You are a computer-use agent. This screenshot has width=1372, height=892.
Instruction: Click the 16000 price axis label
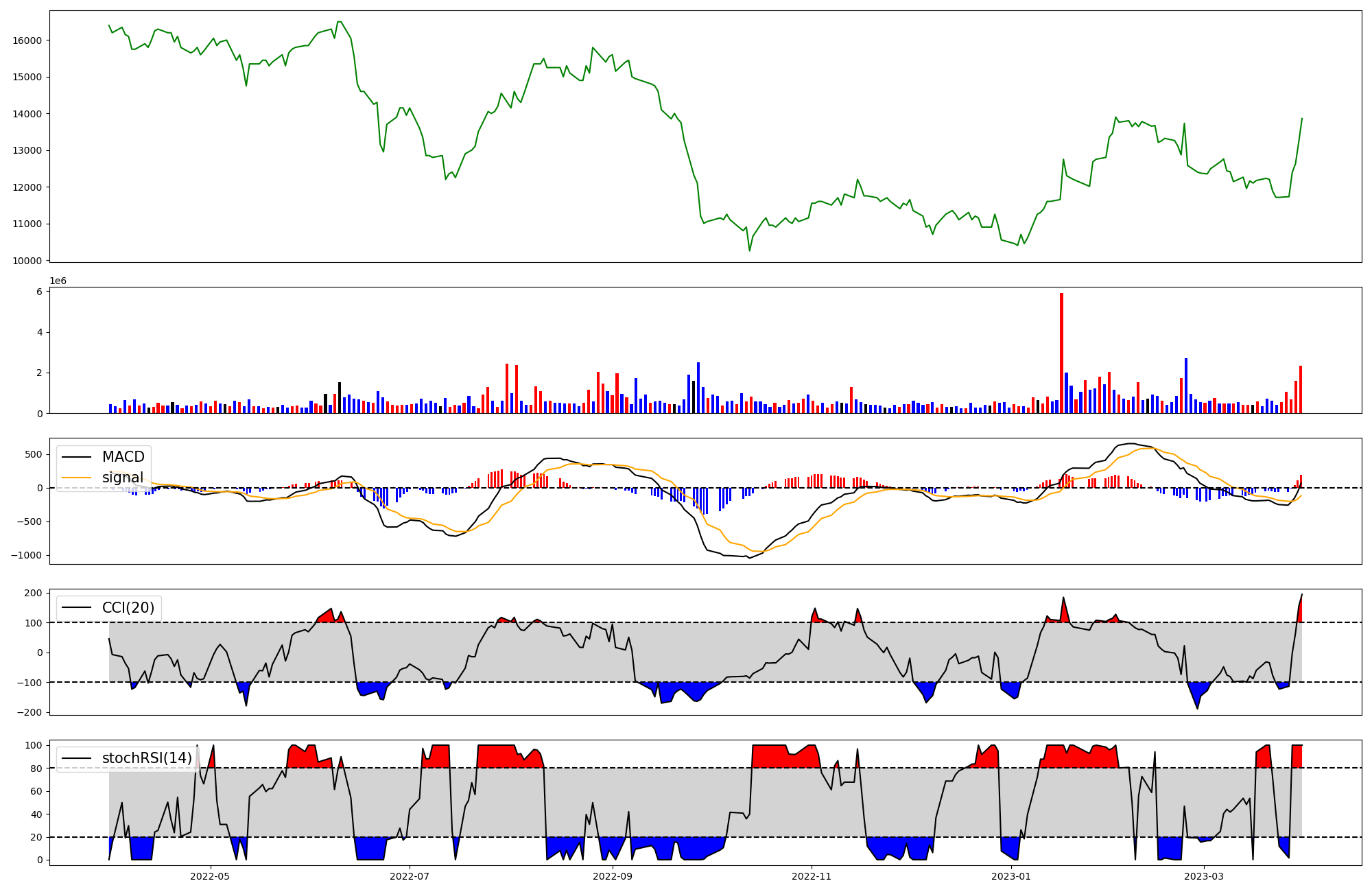[27, 40]
